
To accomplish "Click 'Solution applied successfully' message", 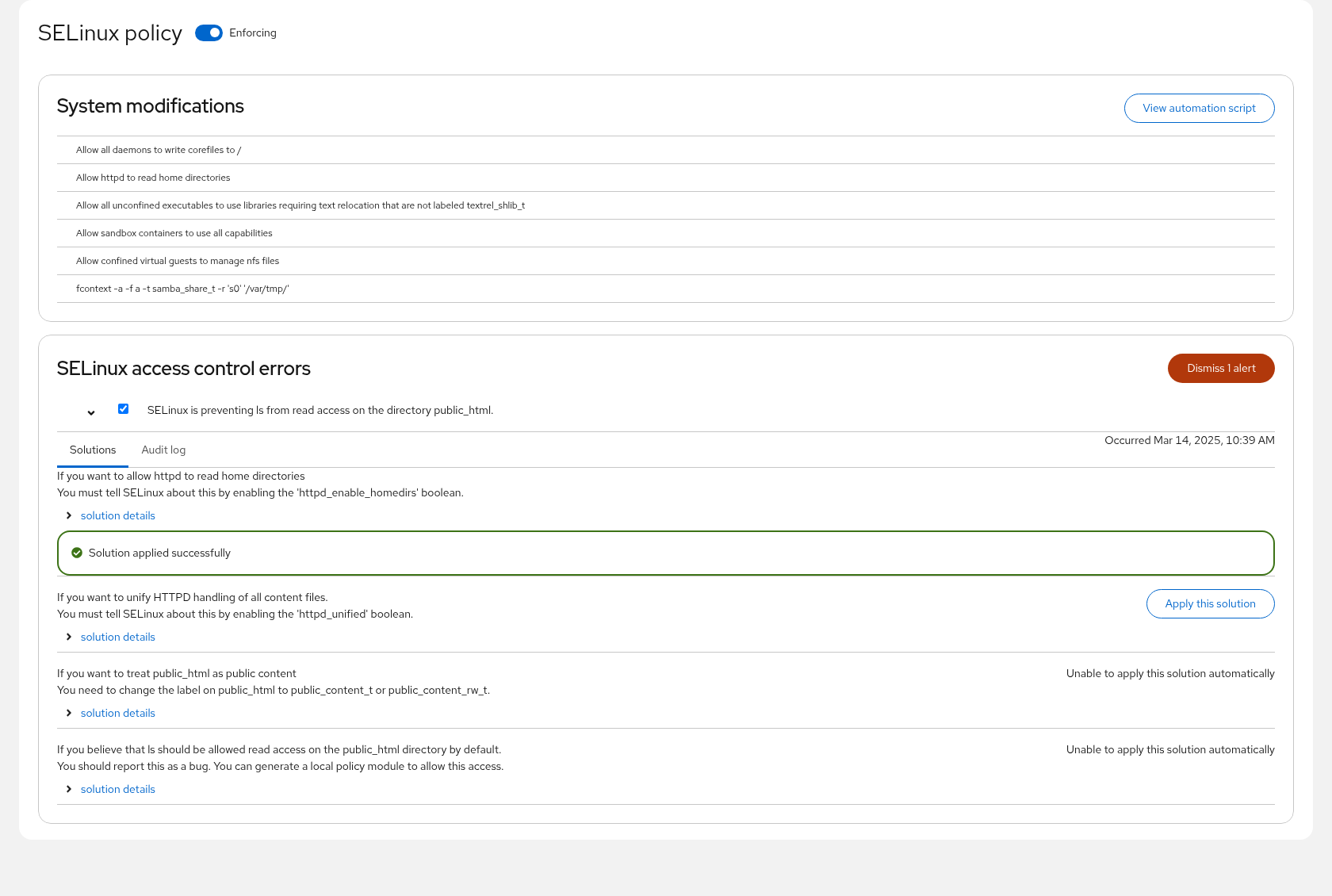I will (159, 553).
